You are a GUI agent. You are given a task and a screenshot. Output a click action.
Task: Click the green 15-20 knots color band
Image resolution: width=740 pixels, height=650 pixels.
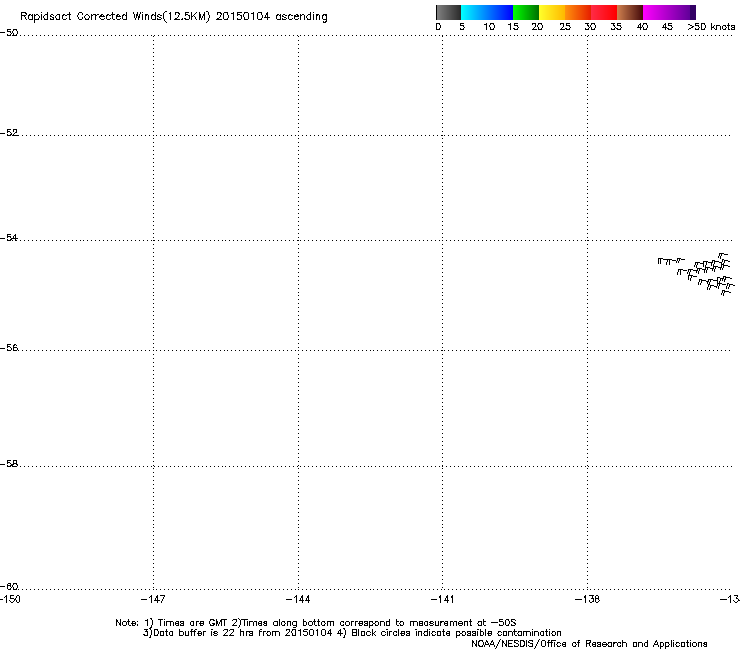click(526, 12)
